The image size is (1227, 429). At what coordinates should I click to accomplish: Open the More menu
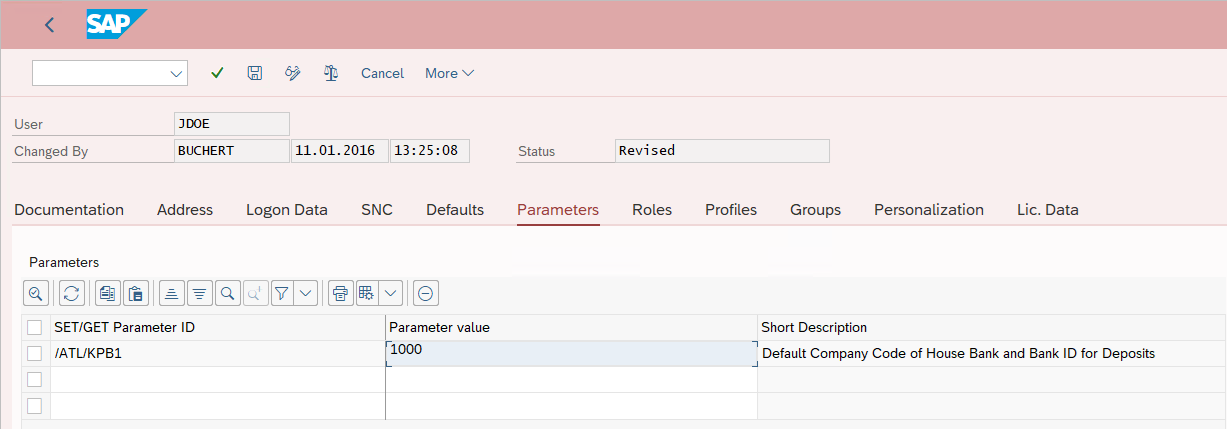[x=449, y=73]
